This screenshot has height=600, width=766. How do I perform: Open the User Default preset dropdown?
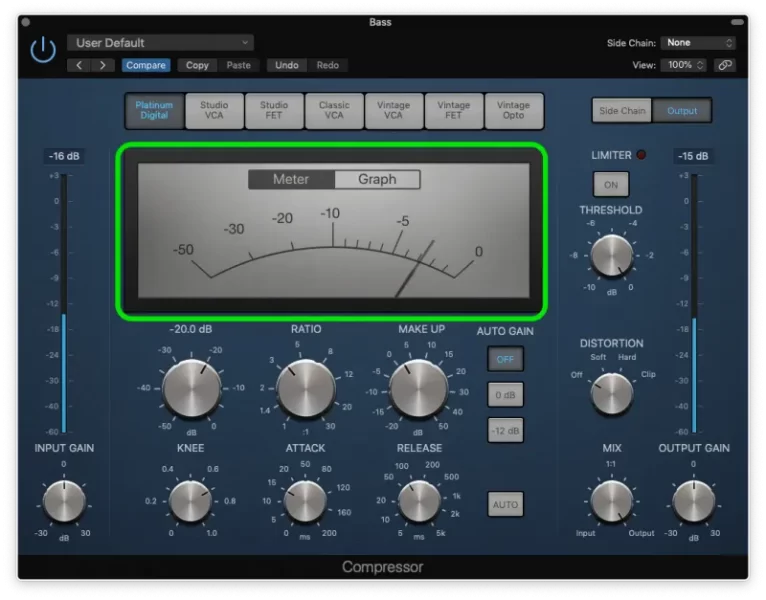(x=160, y=43)
